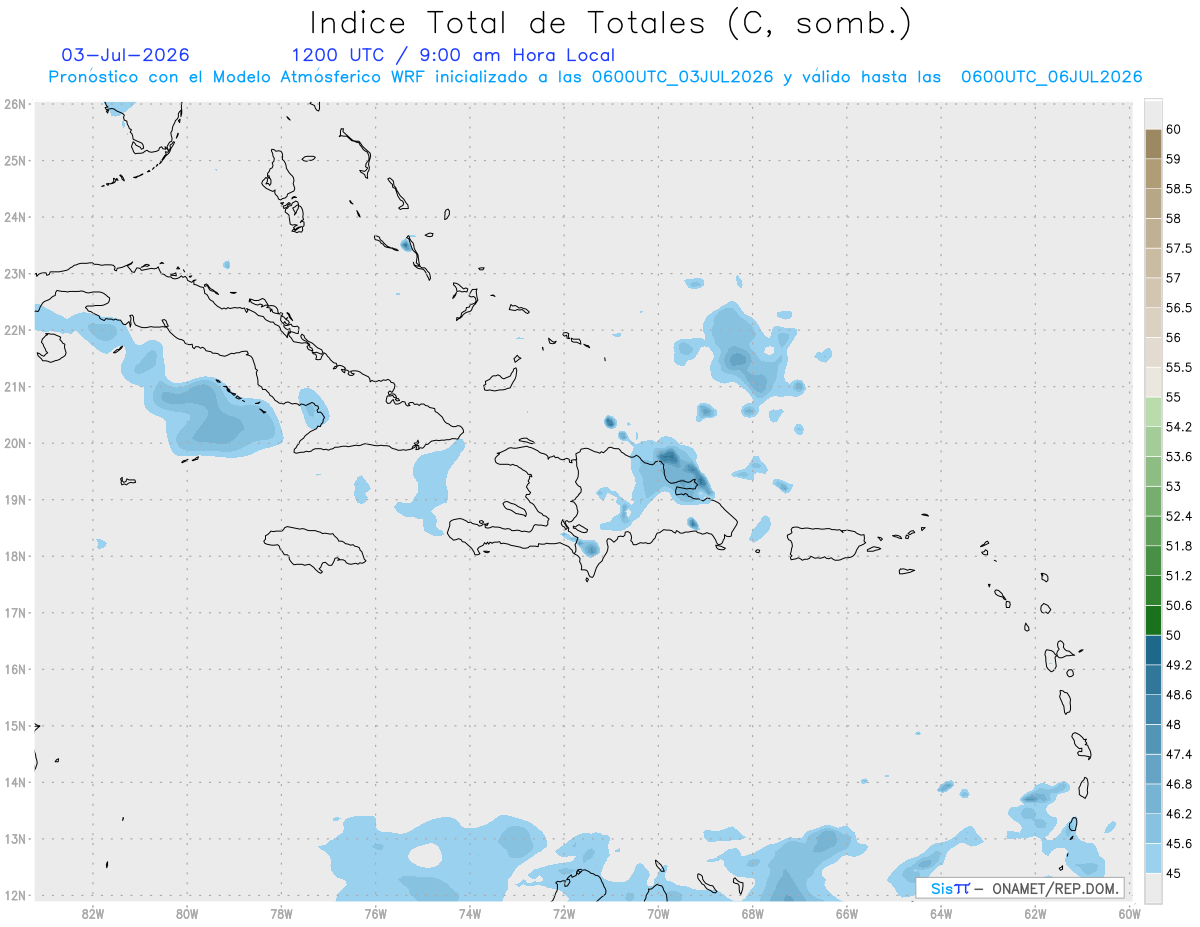Click the legend value 47.4
This screenshot has height=927, width=1200.
tap(1179, 754)
